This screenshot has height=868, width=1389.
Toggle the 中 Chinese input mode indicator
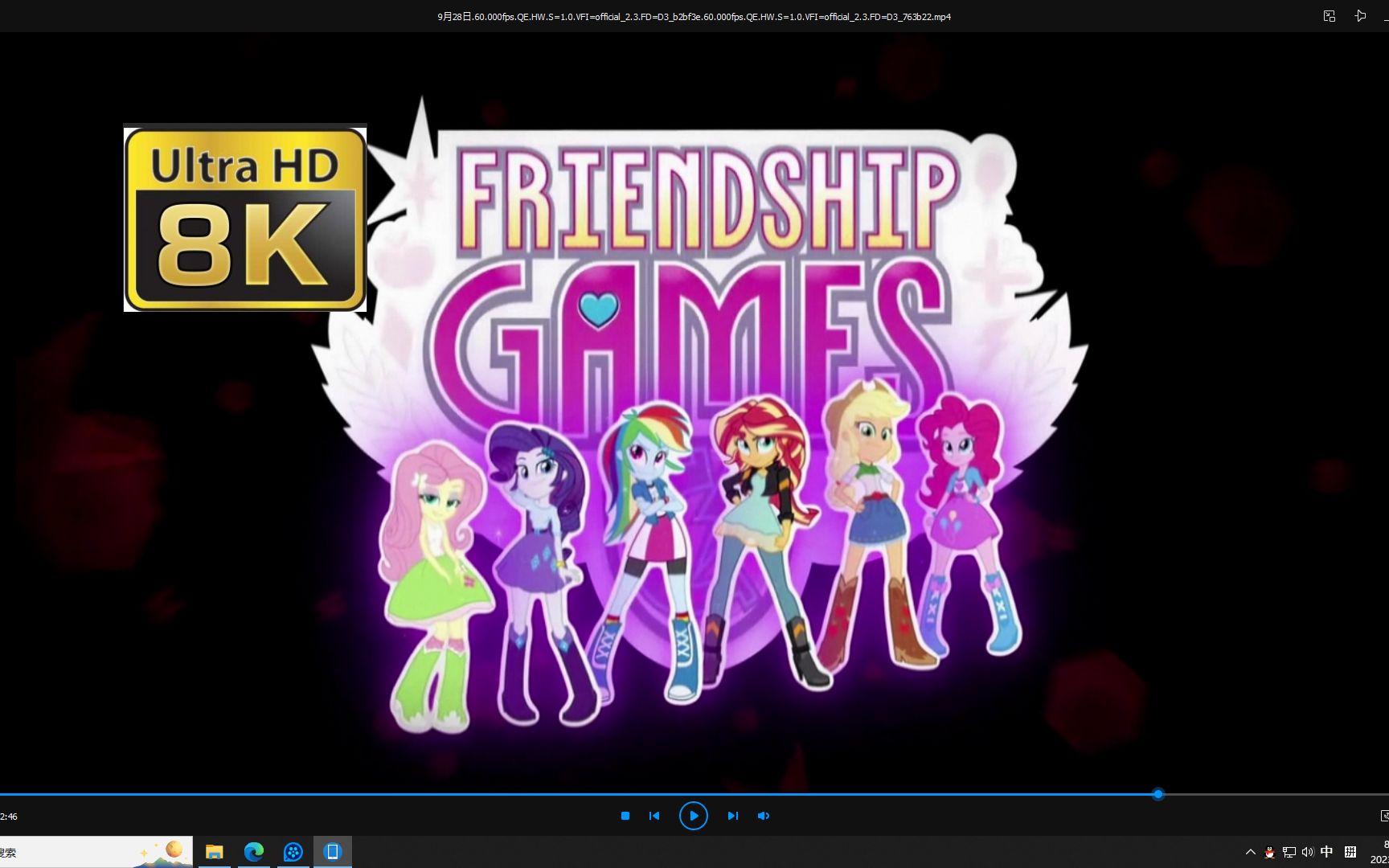1326,852
